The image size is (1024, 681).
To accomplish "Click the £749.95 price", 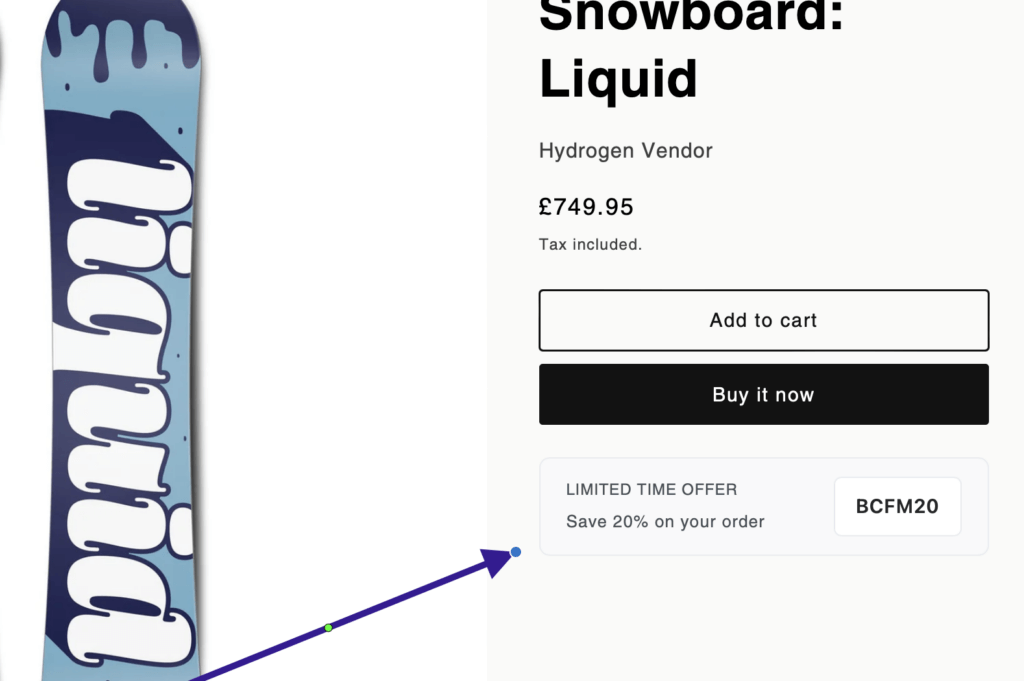I will 586,207.
